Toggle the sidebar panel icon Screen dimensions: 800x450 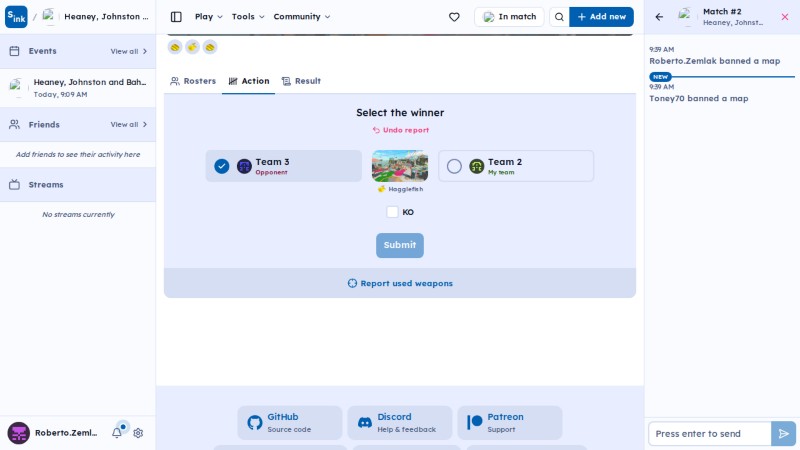point(176,17)
